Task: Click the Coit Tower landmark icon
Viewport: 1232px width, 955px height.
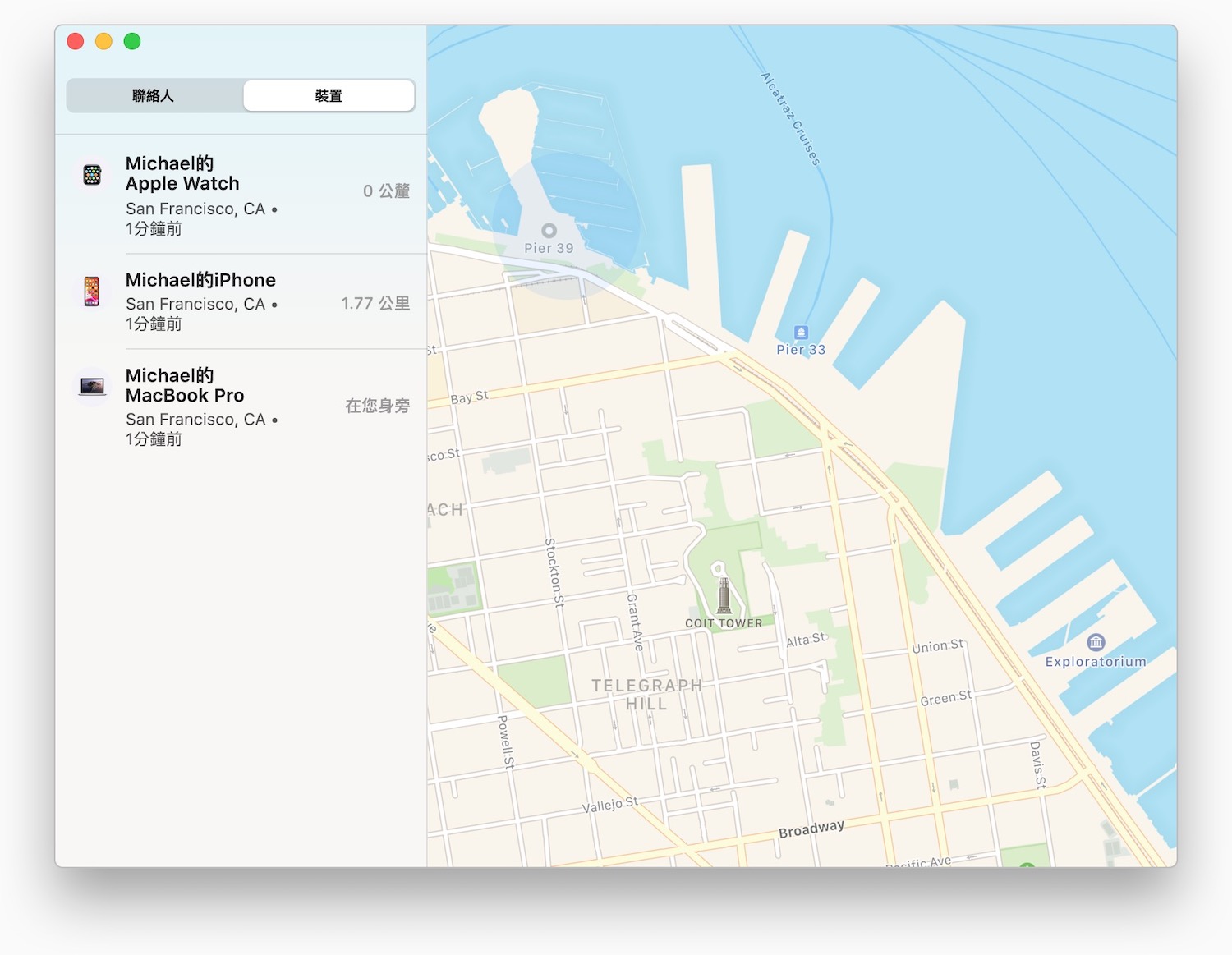Action: click(724, 595)
